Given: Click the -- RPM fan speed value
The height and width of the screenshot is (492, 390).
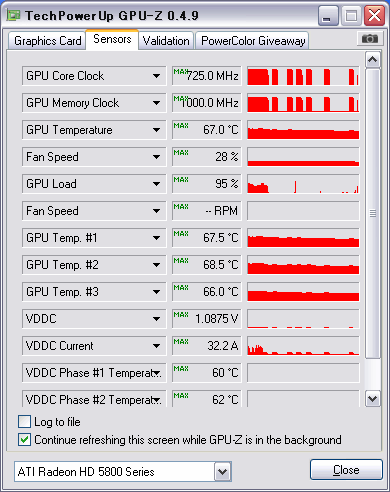Looking at the screenshot, I should (x=207, y=211).
